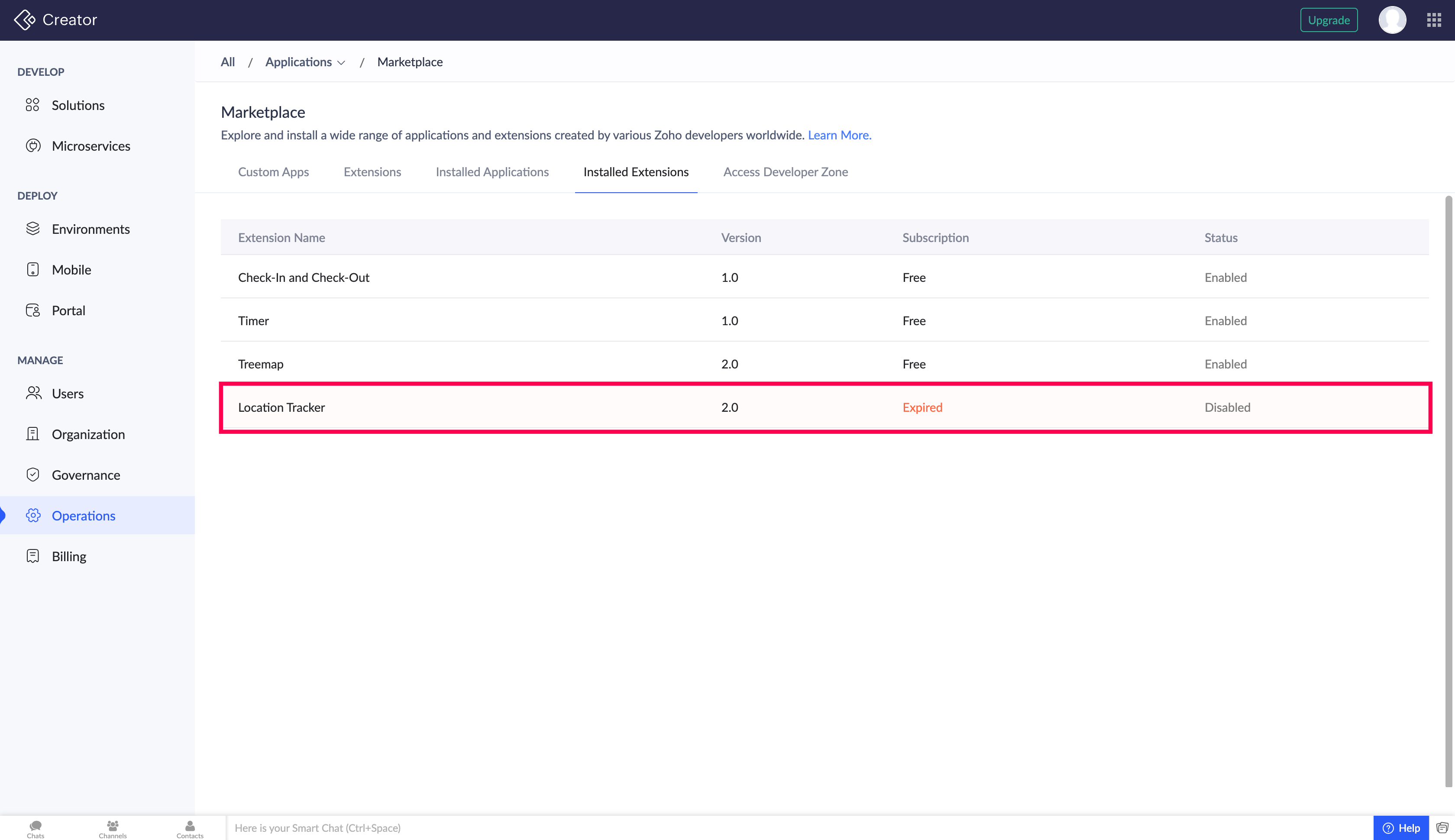The height and width of the screenshot is (840, 1455).
Task: Click the user profile avatar
Action: click(1391, 20)
